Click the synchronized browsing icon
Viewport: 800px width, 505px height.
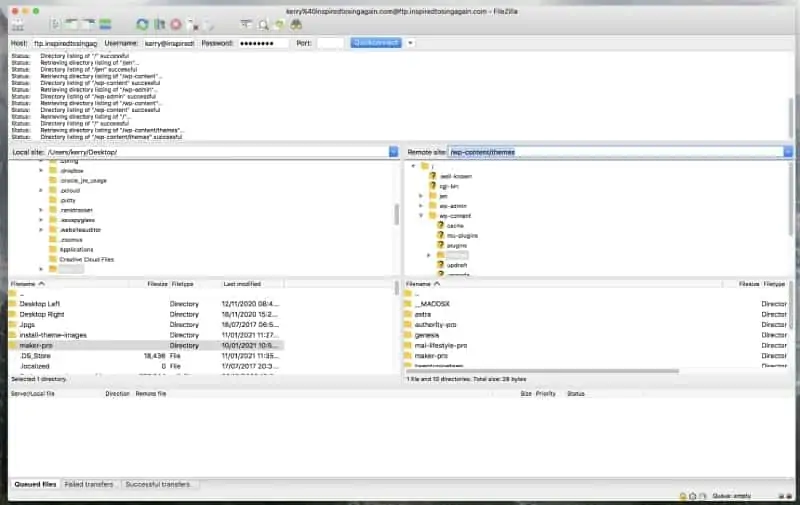point(279,24)
